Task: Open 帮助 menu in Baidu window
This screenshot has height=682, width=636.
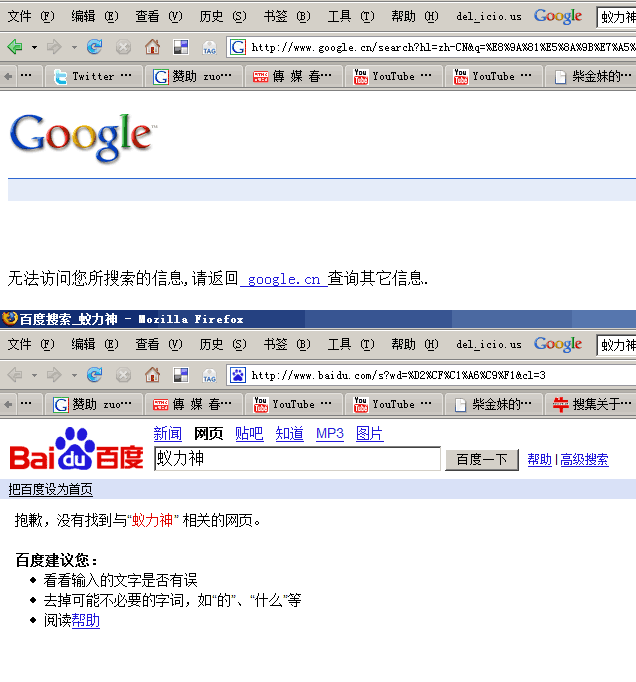Action: coord(415,344)
